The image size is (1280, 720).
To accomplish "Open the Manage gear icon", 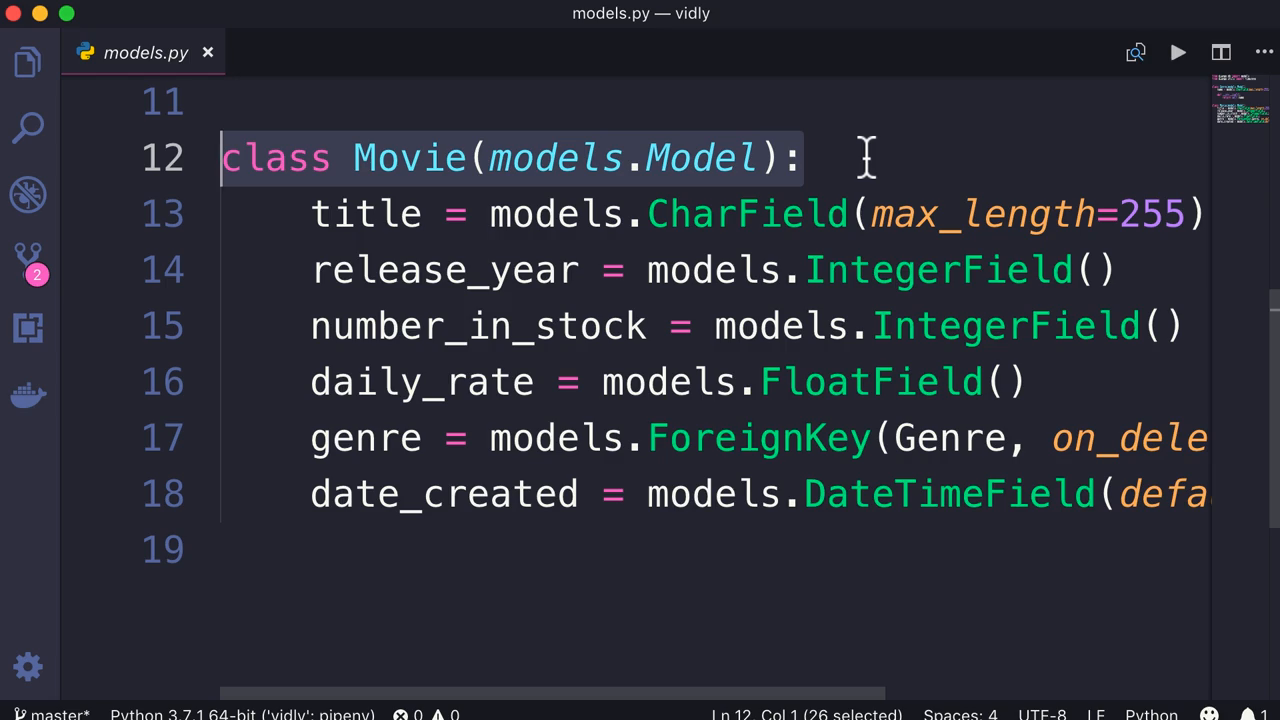I will pos(28,667).
